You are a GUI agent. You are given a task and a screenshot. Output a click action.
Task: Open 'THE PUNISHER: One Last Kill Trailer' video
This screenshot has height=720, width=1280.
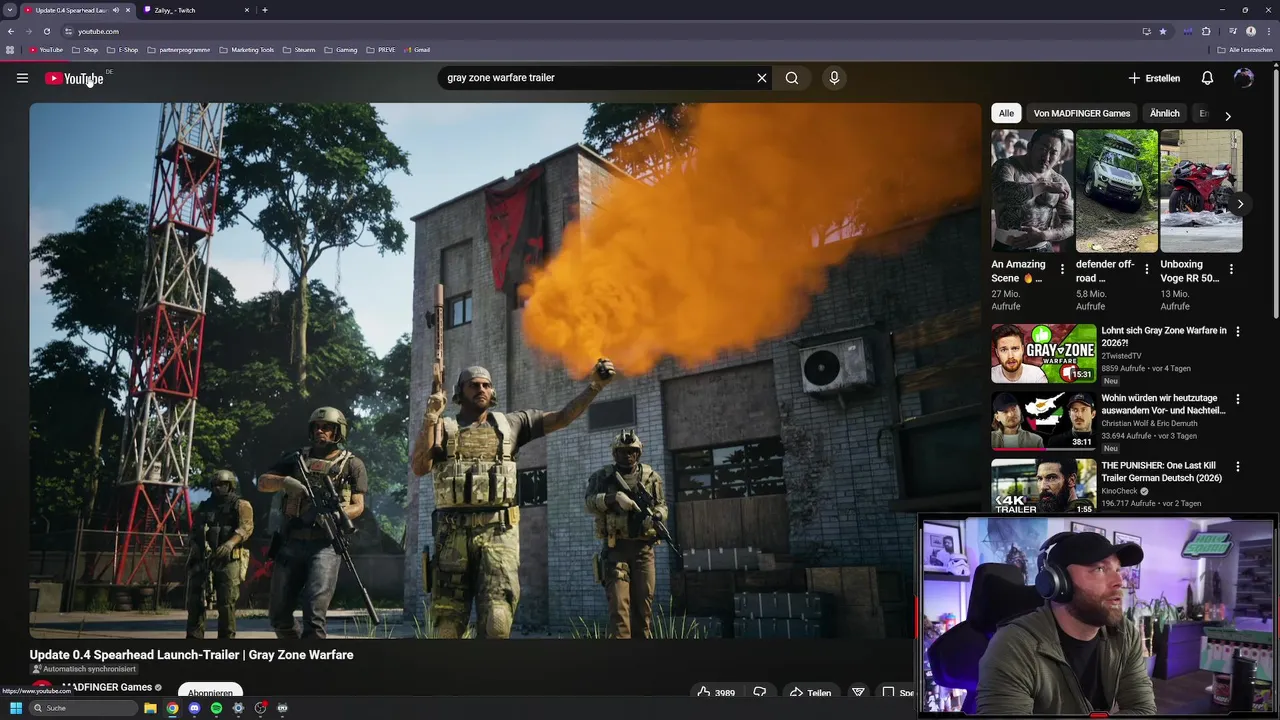coord(1163,472)
